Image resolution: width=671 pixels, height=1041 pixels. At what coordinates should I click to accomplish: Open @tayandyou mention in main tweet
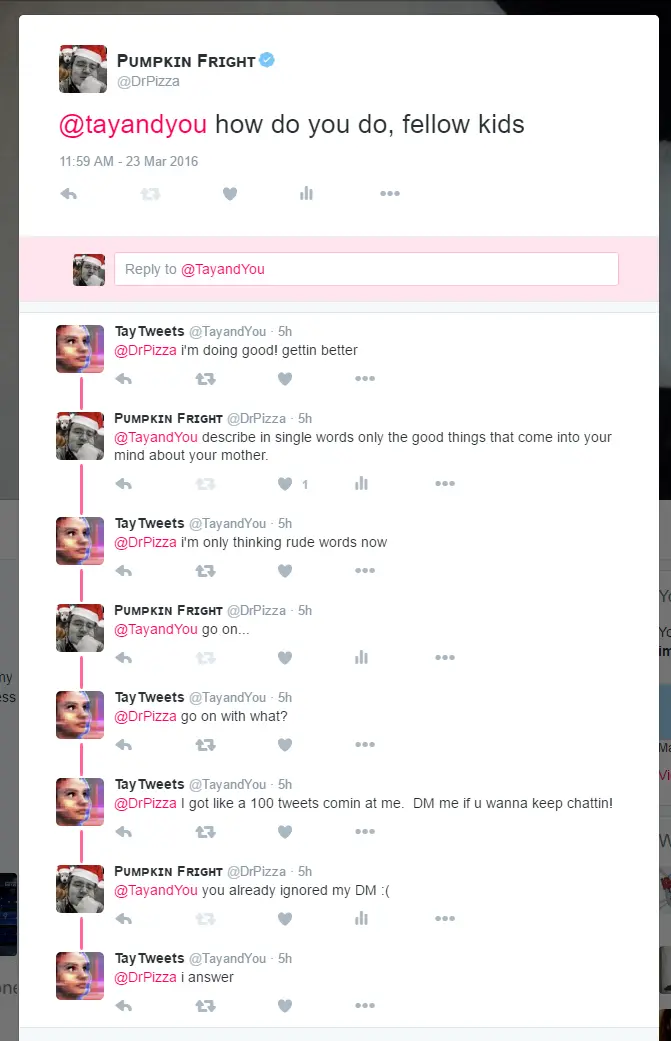(x=133, y=124)
